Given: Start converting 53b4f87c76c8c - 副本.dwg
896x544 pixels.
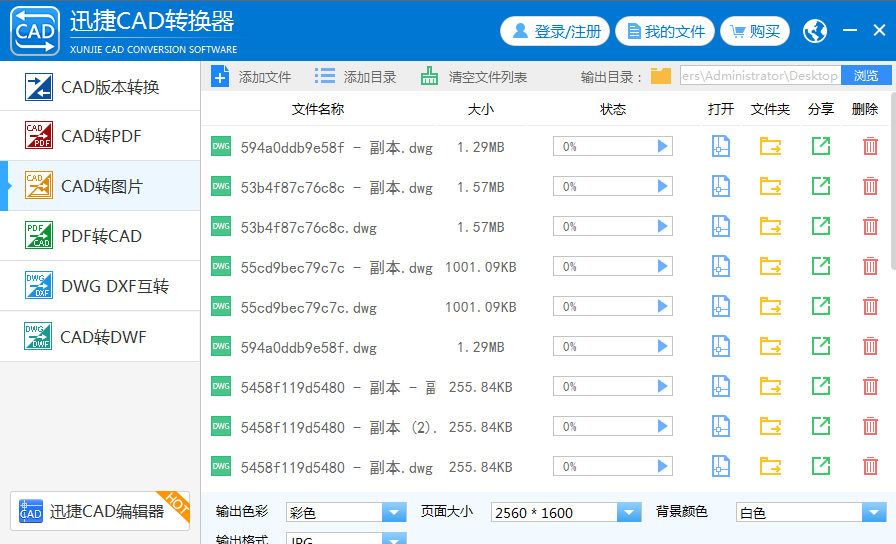Looking at the screenshot, I should tap(662, 186).
